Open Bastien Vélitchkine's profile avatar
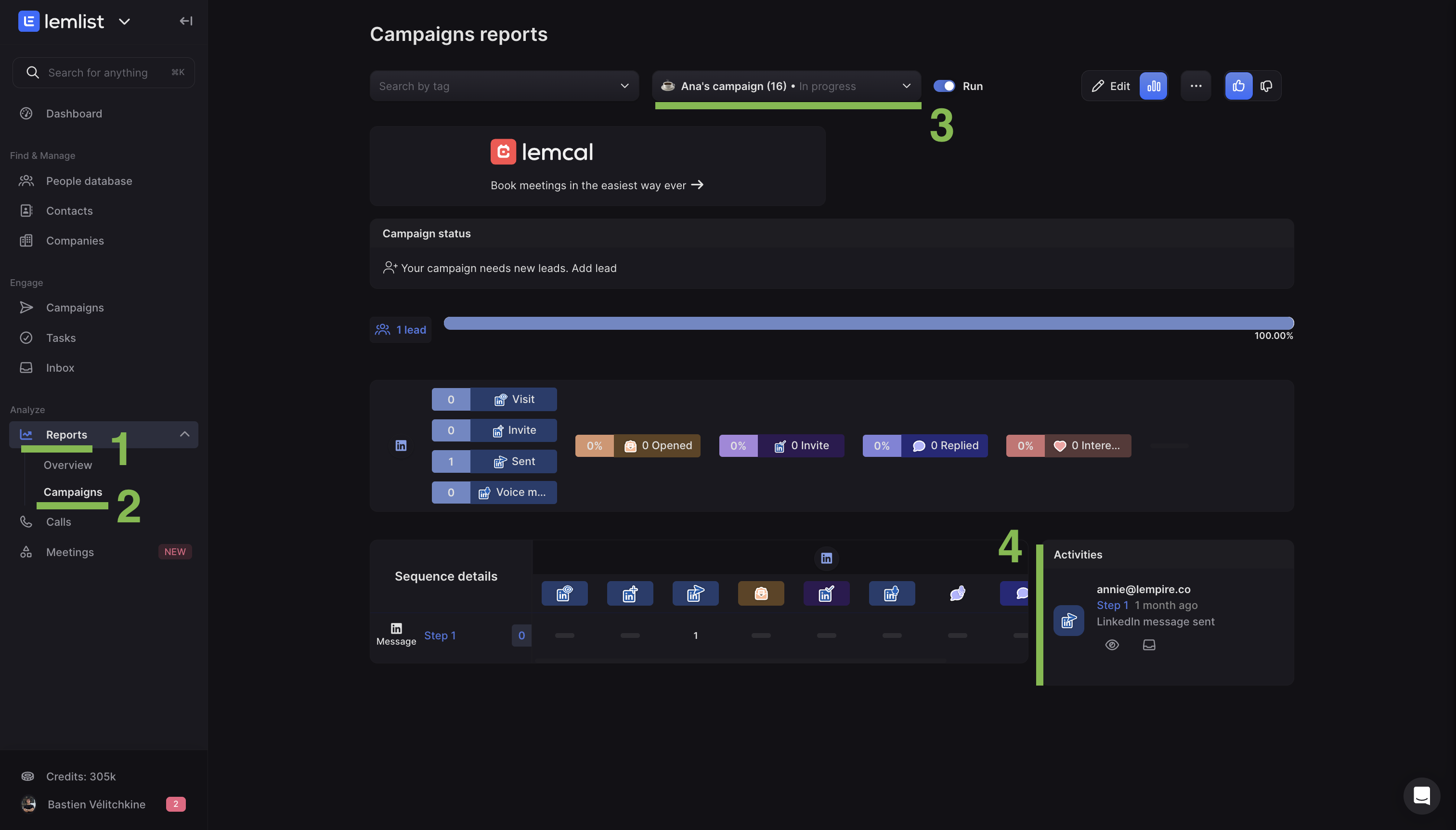1456x830 pixels. click(x=28, y=804)
